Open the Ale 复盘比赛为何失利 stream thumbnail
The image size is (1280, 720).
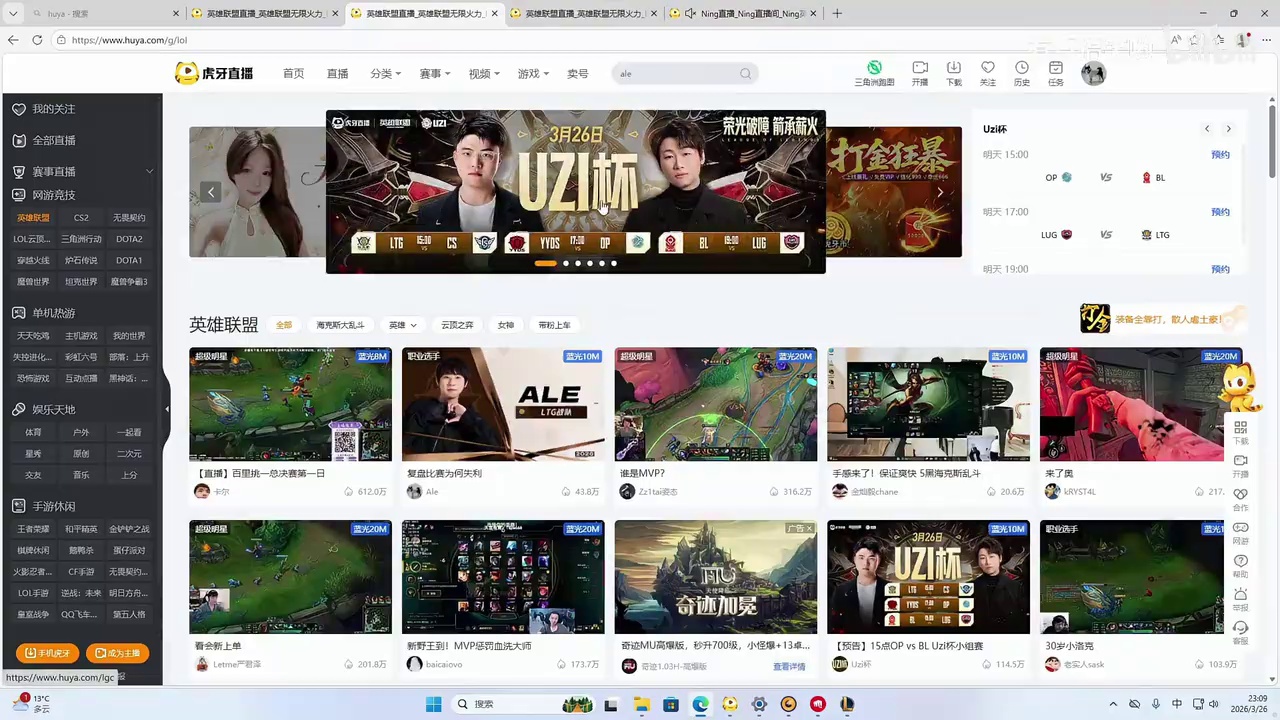pyautogui.click(x=503, y=404)
